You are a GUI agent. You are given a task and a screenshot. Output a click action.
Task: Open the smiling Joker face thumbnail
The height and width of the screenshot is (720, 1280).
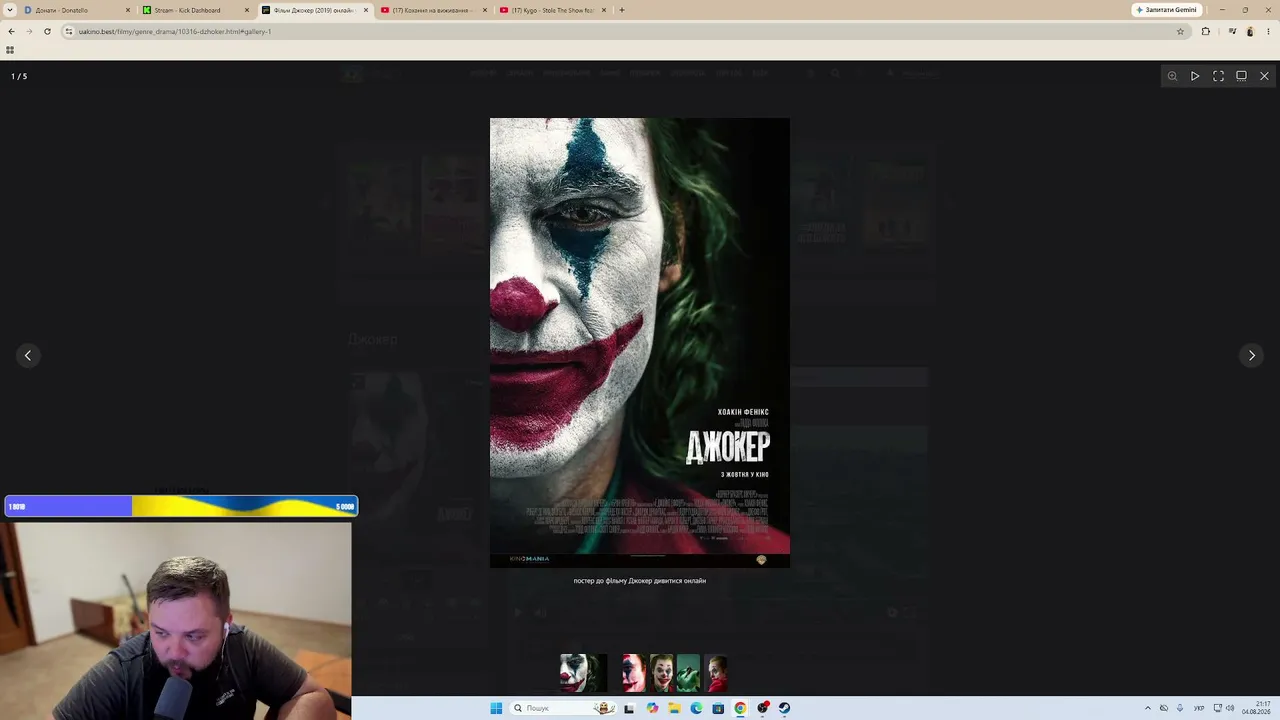pos(661,673)
